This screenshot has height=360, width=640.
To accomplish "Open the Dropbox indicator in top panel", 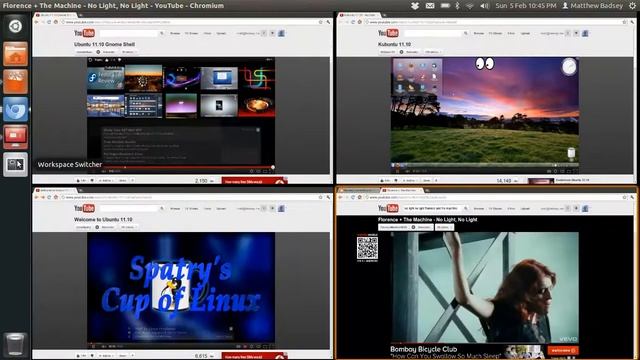I will coord(415,6).
